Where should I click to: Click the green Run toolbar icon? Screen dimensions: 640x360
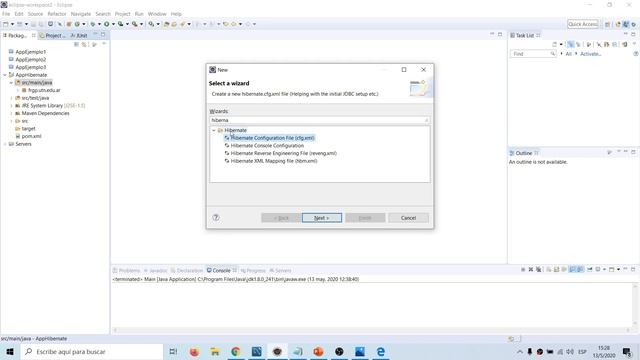pos(107,24)
